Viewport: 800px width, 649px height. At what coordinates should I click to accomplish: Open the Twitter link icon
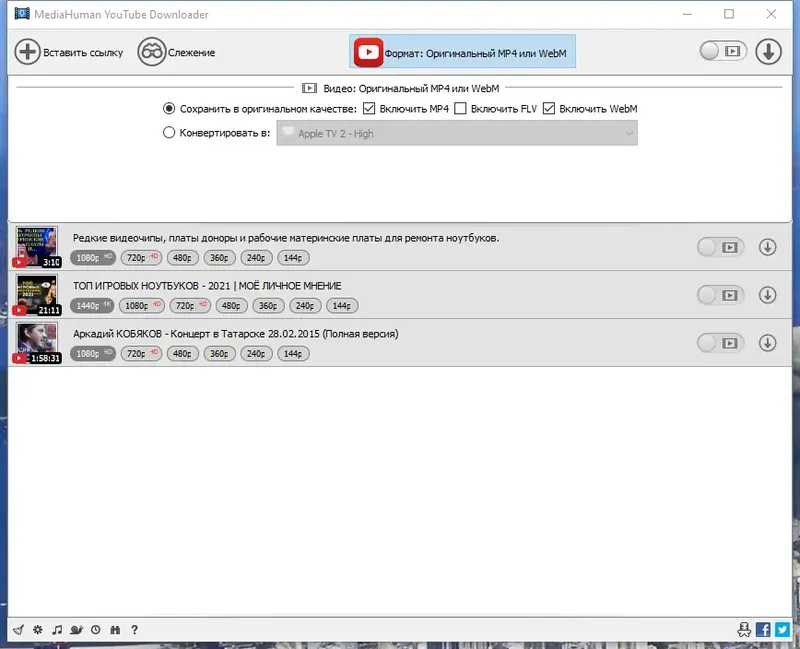(782, 630)
